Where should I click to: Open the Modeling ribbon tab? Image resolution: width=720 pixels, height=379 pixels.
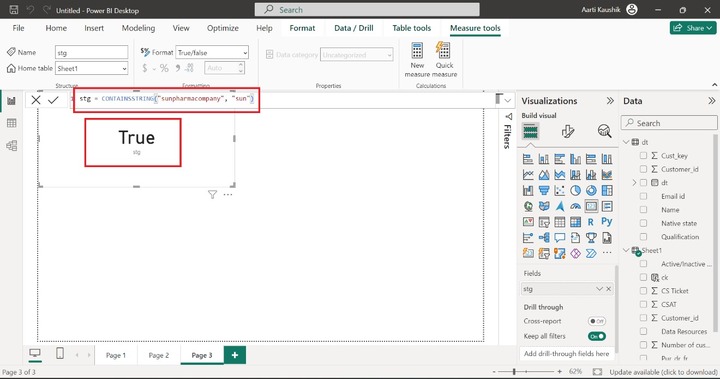click(138, 28)
